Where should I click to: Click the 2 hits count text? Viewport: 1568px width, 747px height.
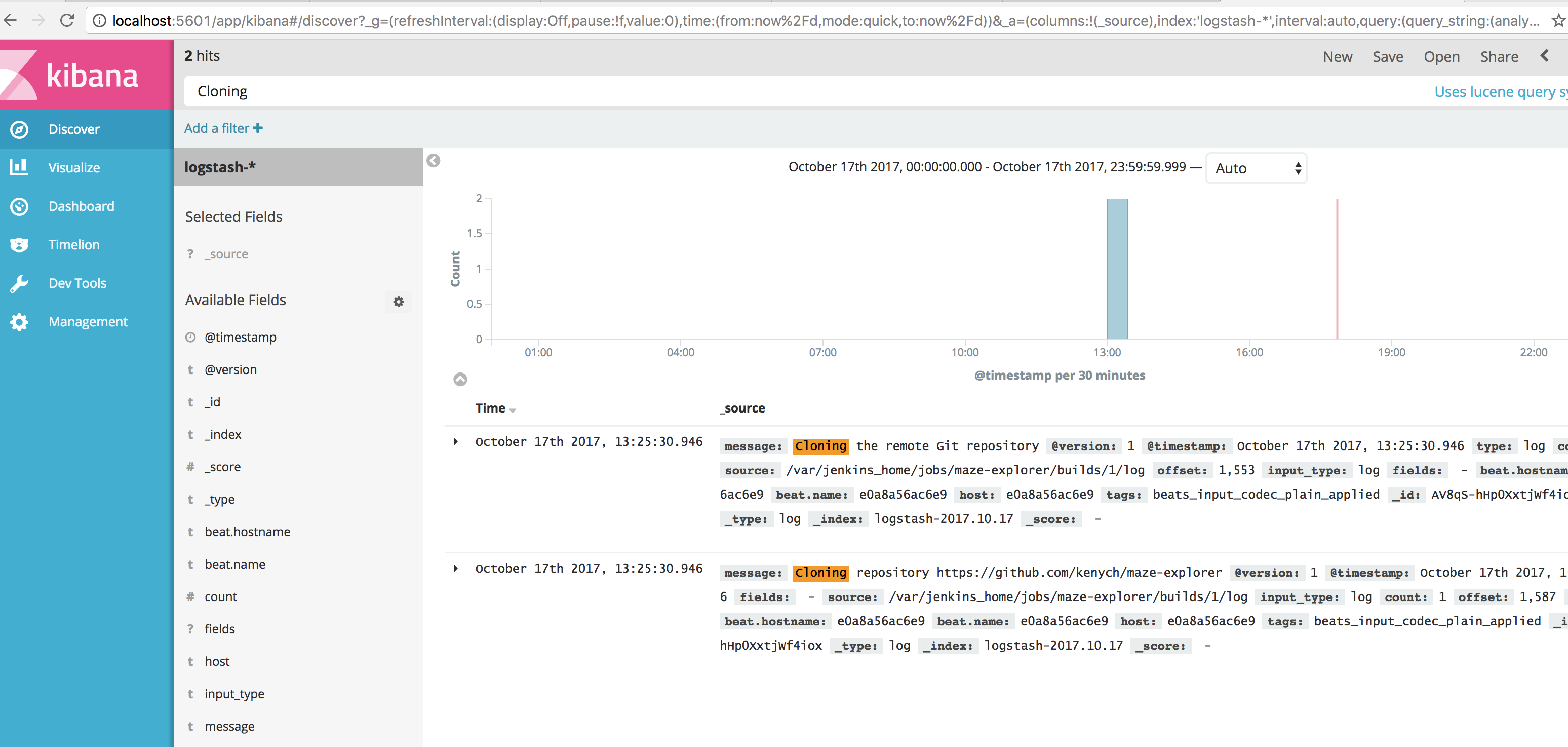click(202, 56)
